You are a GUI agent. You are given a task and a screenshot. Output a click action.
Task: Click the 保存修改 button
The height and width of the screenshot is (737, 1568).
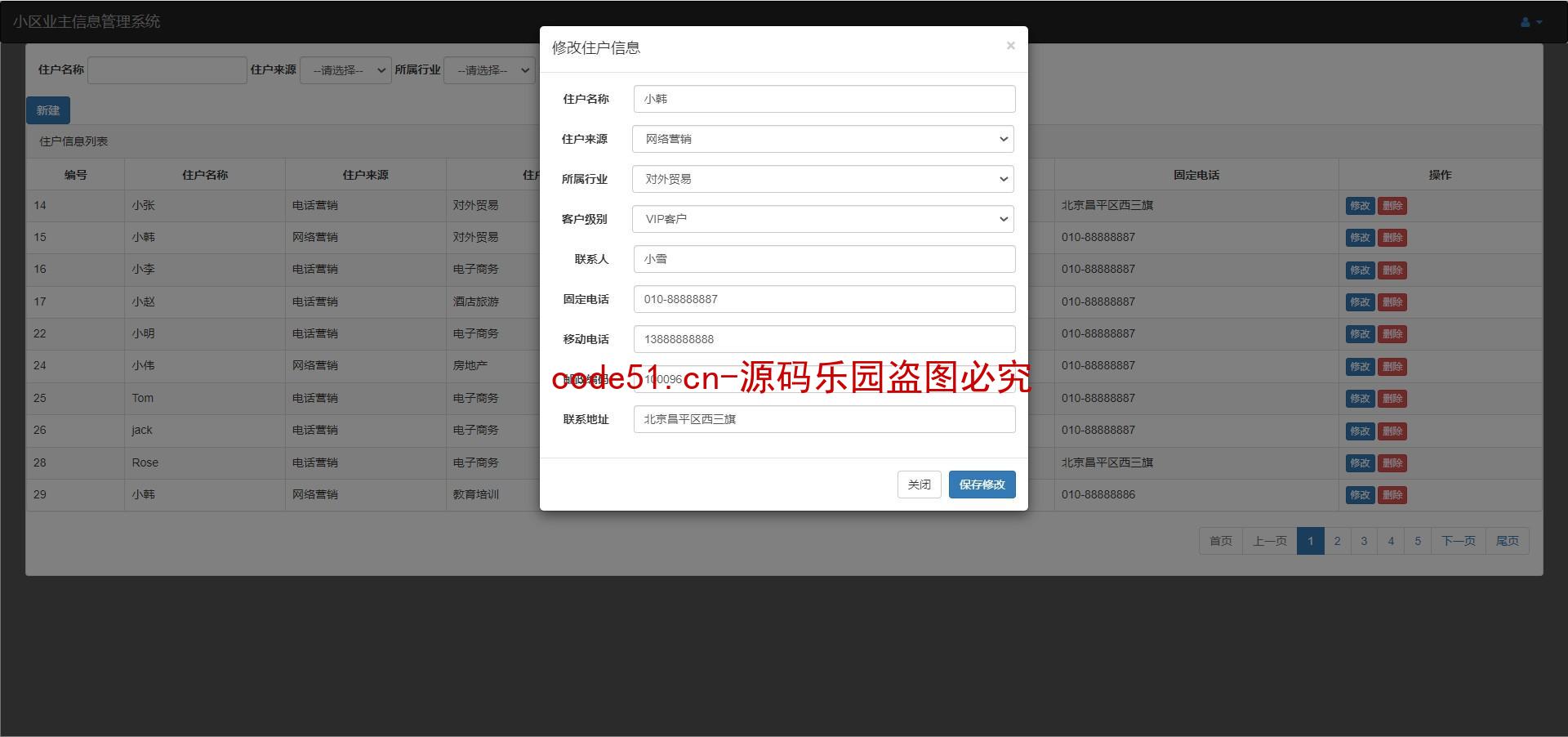click(x=982, y=485)
